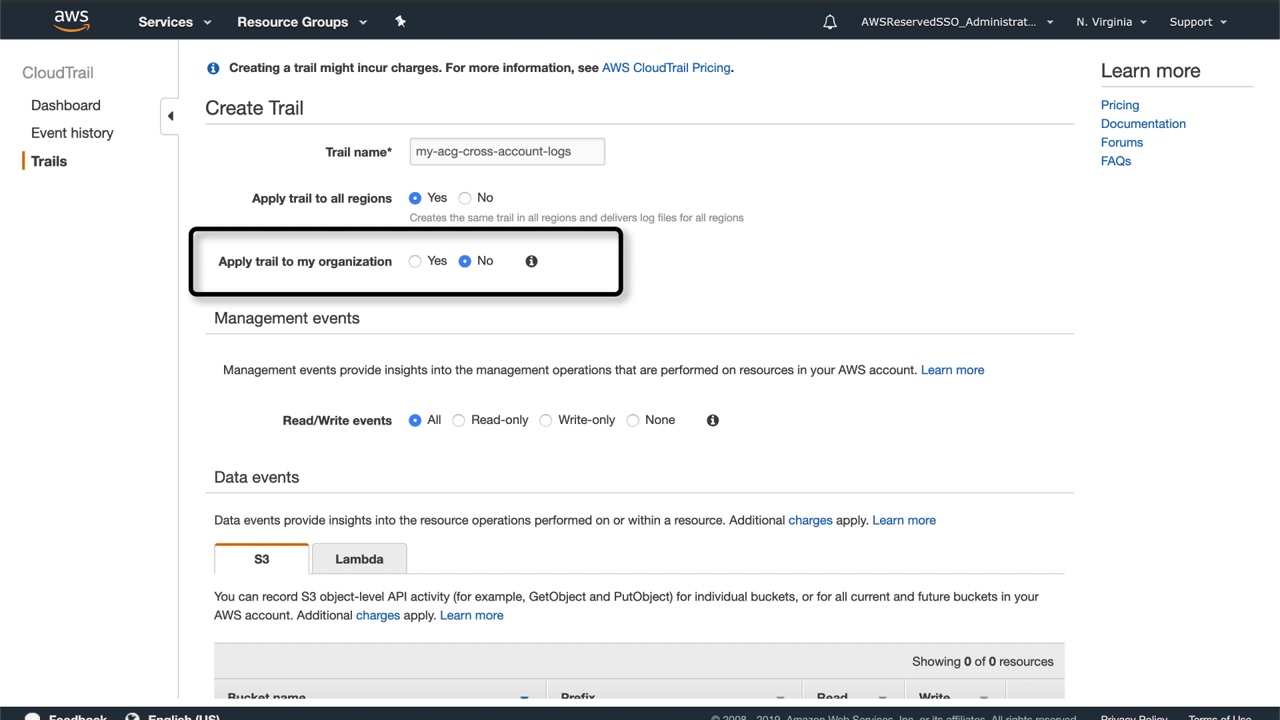Click the AWS logo home icon
This screenshot has width=1280, height=720.
click(x=72, y=21)
